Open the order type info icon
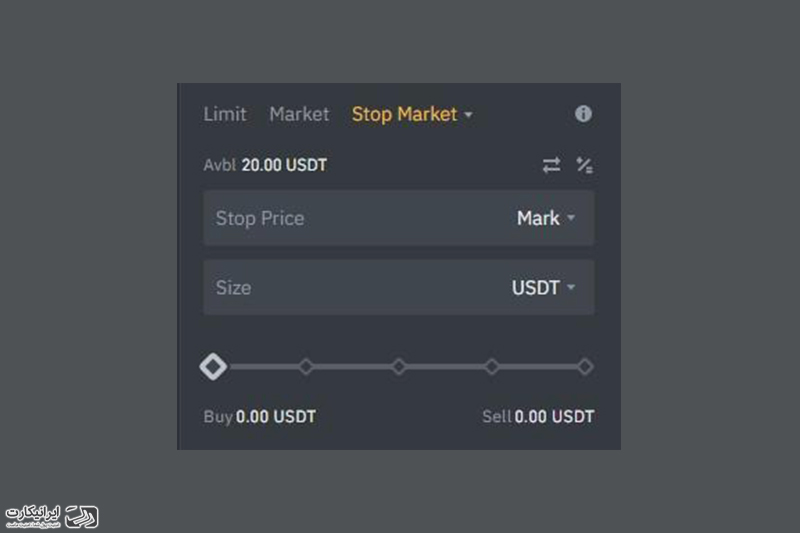This screenshot has width=800, height=533. 583,114
